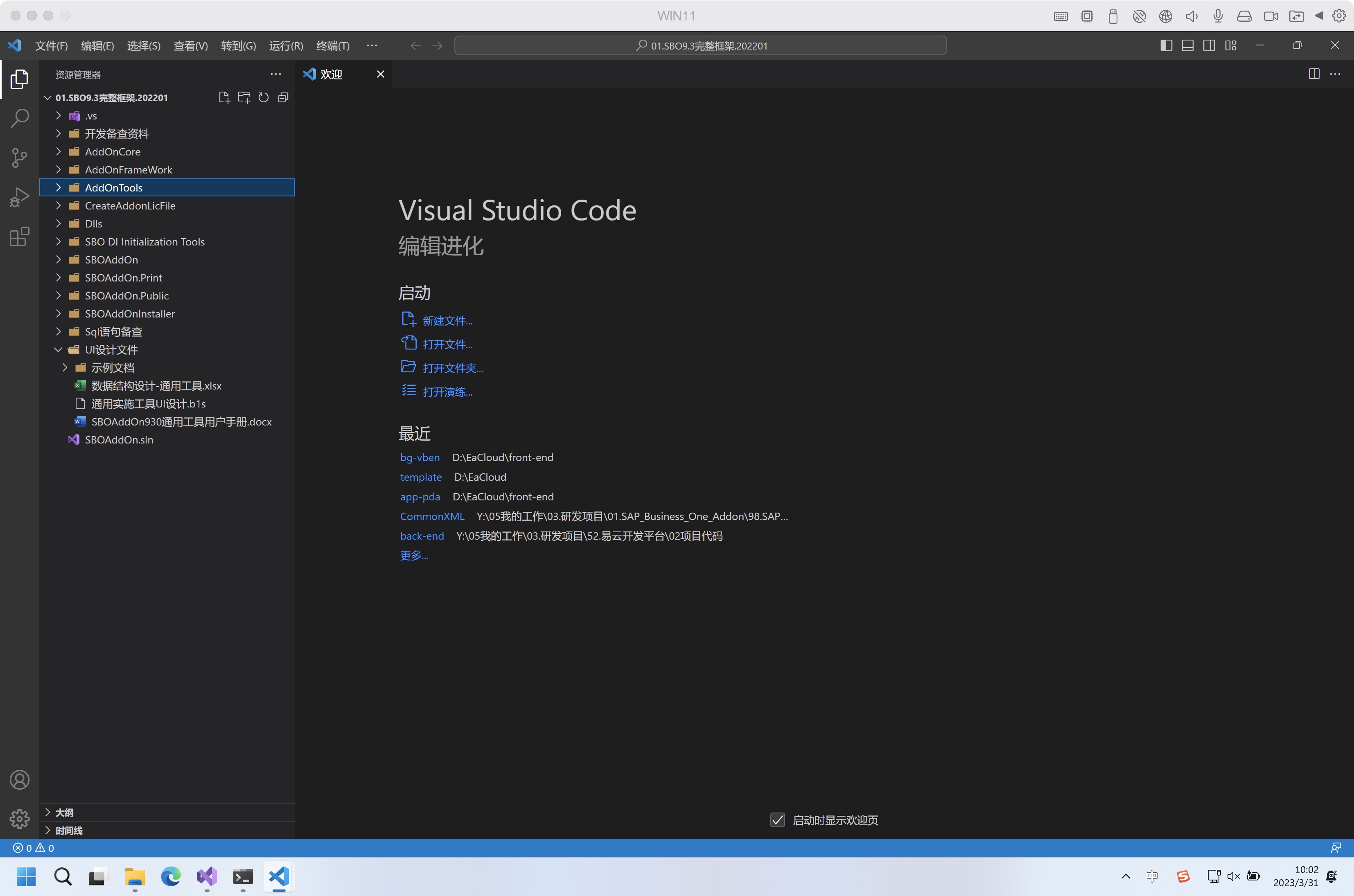Go forward using the navigation arrow
The width and height of the screenshot is (1354, 896).
pos(437,46)
